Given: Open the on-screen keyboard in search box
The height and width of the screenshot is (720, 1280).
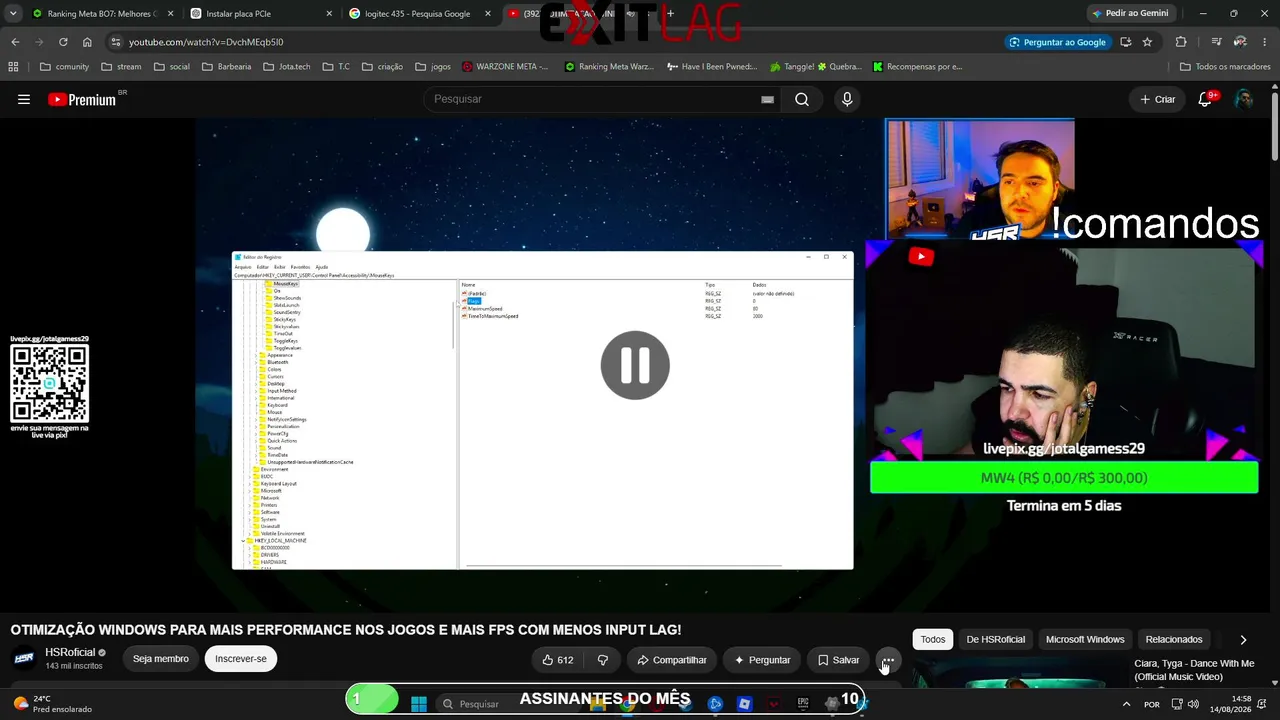Looking at the screenshot, I should pos(767,99).
